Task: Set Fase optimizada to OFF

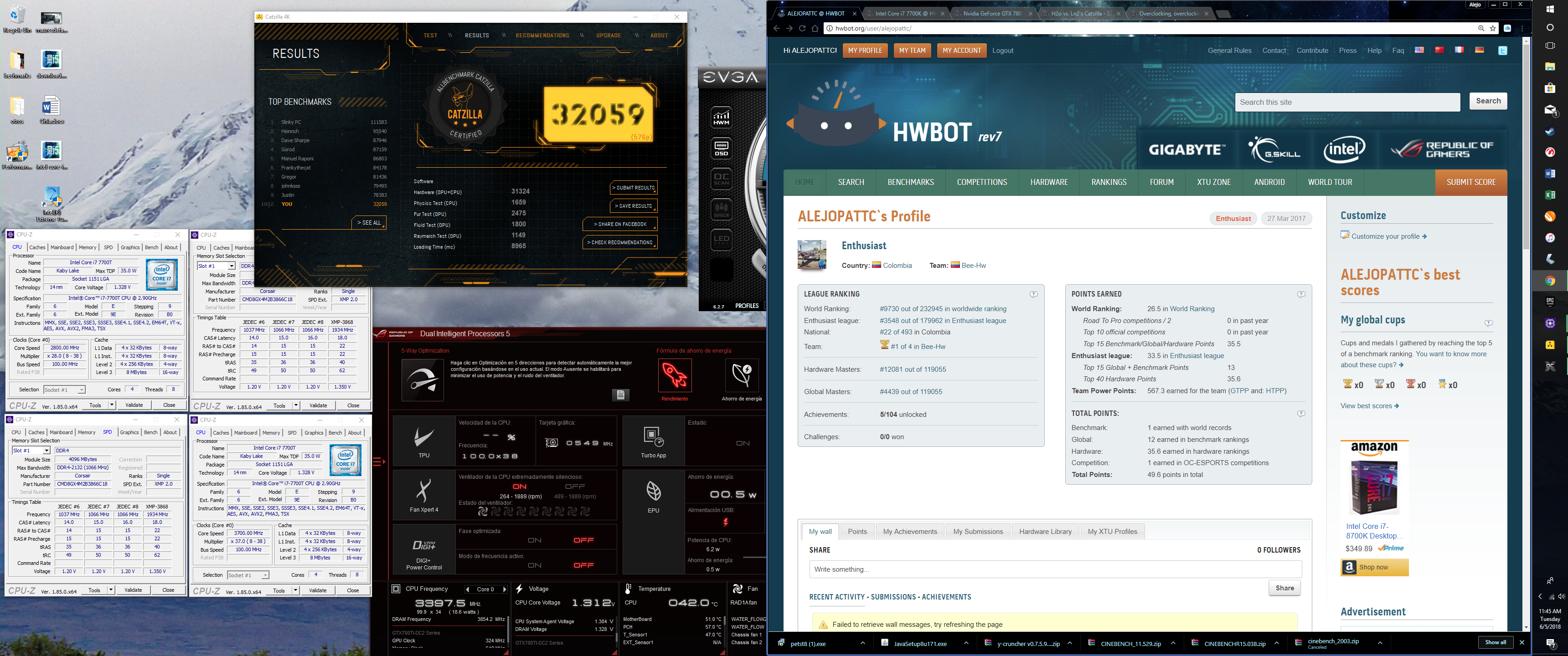Action: [x=583, y=540]
